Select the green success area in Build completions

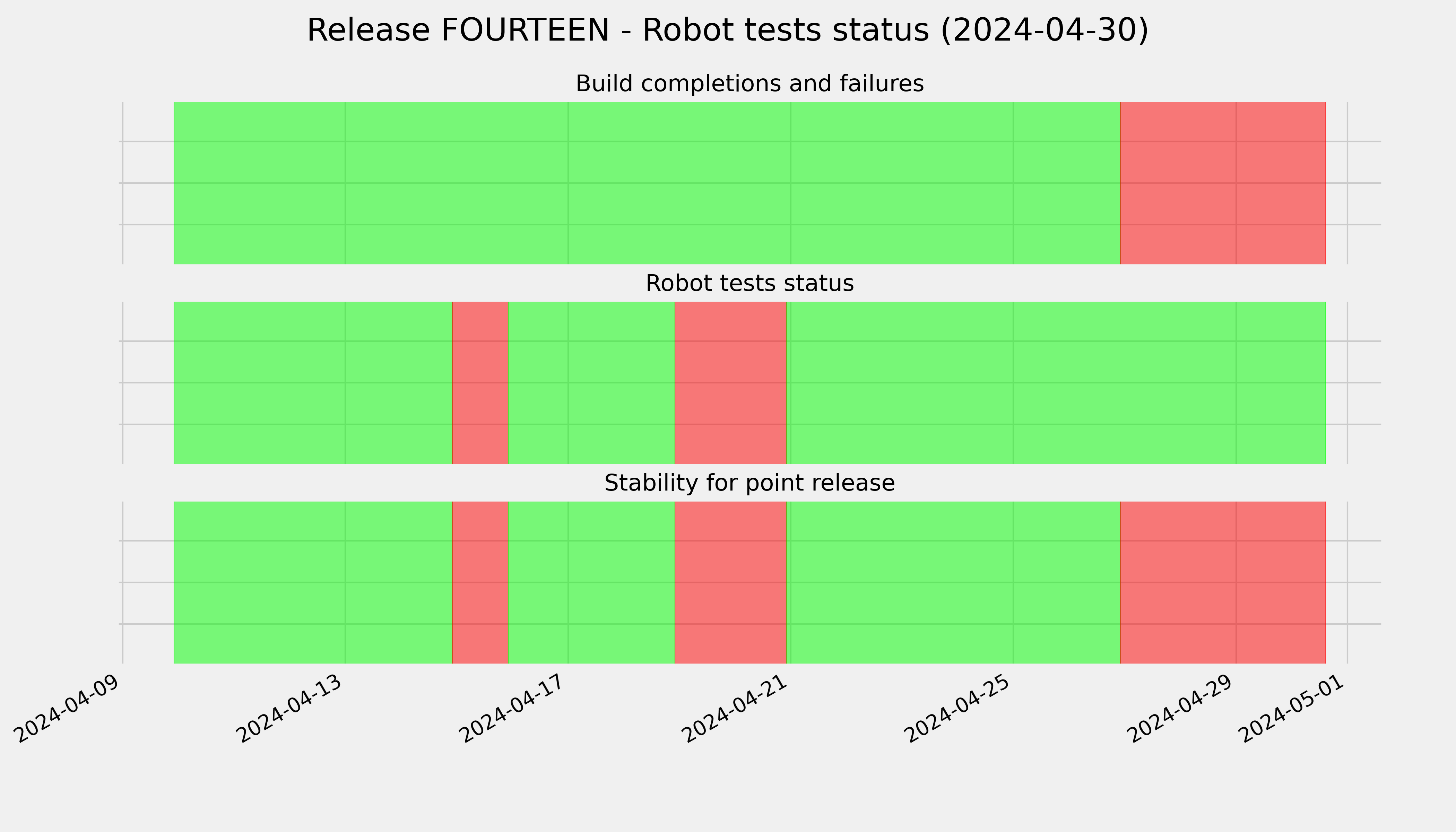647,183
